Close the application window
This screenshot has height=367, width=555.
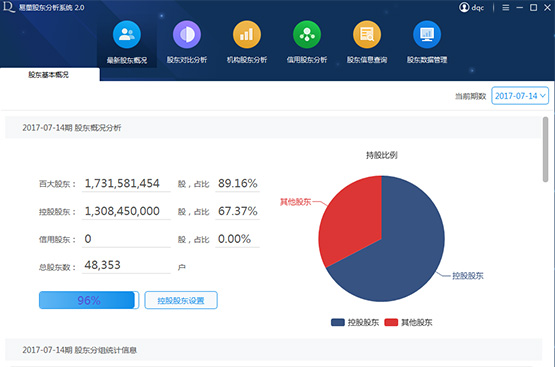click(x=547, y=7)
